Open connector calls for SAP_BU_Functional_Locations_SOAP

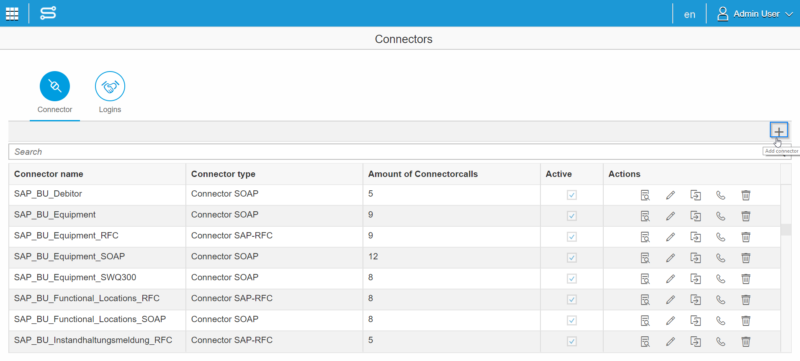pyautogui.click(x=720, y=321)
